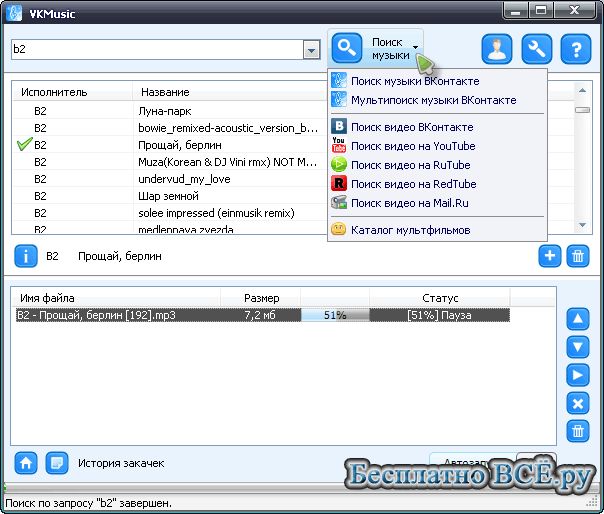The image size is (604, 514).
Task: Select the Луна-парк track row
Action: point(170,111)
